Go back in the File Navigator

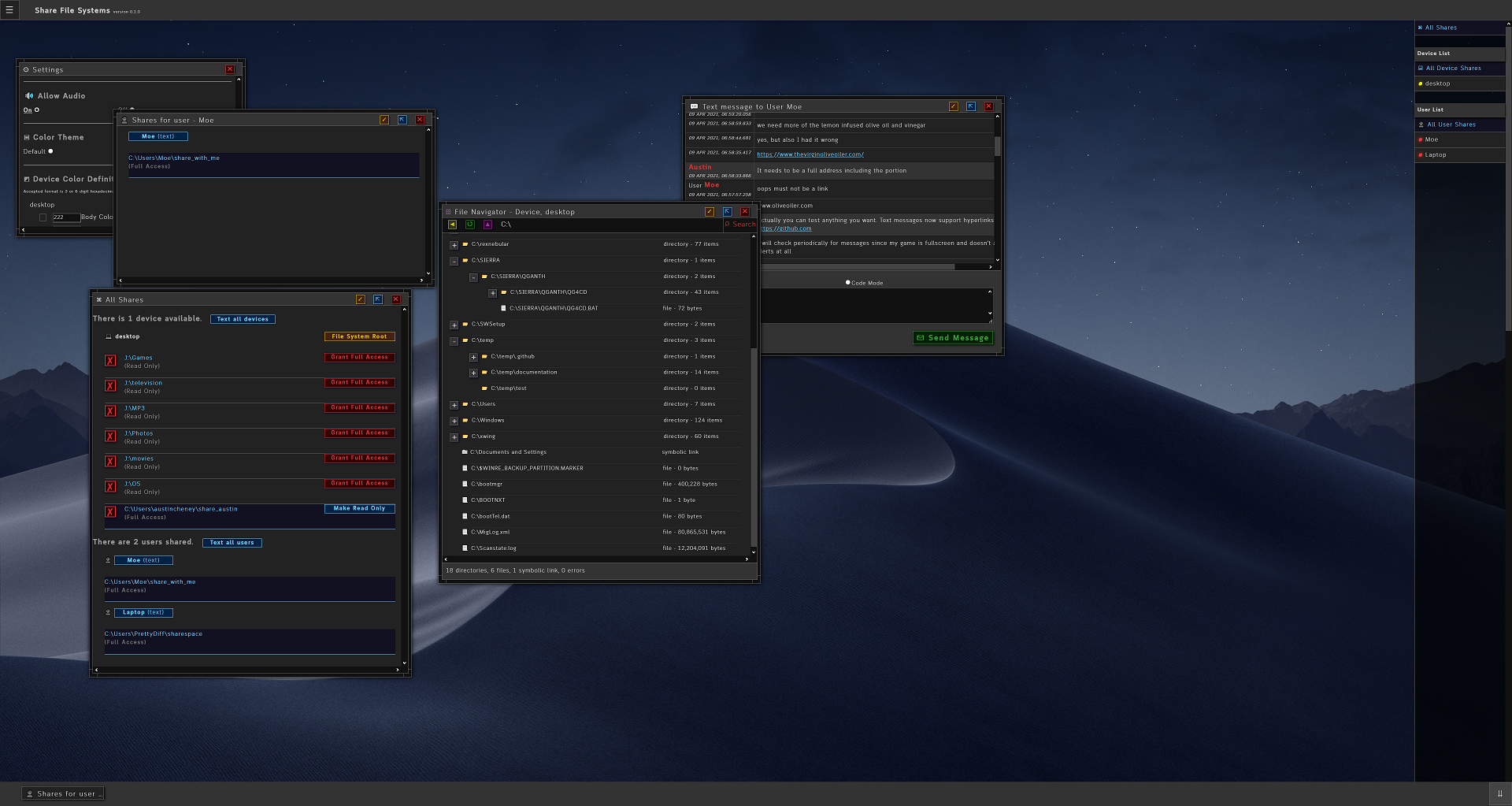[x=452, y=225]
